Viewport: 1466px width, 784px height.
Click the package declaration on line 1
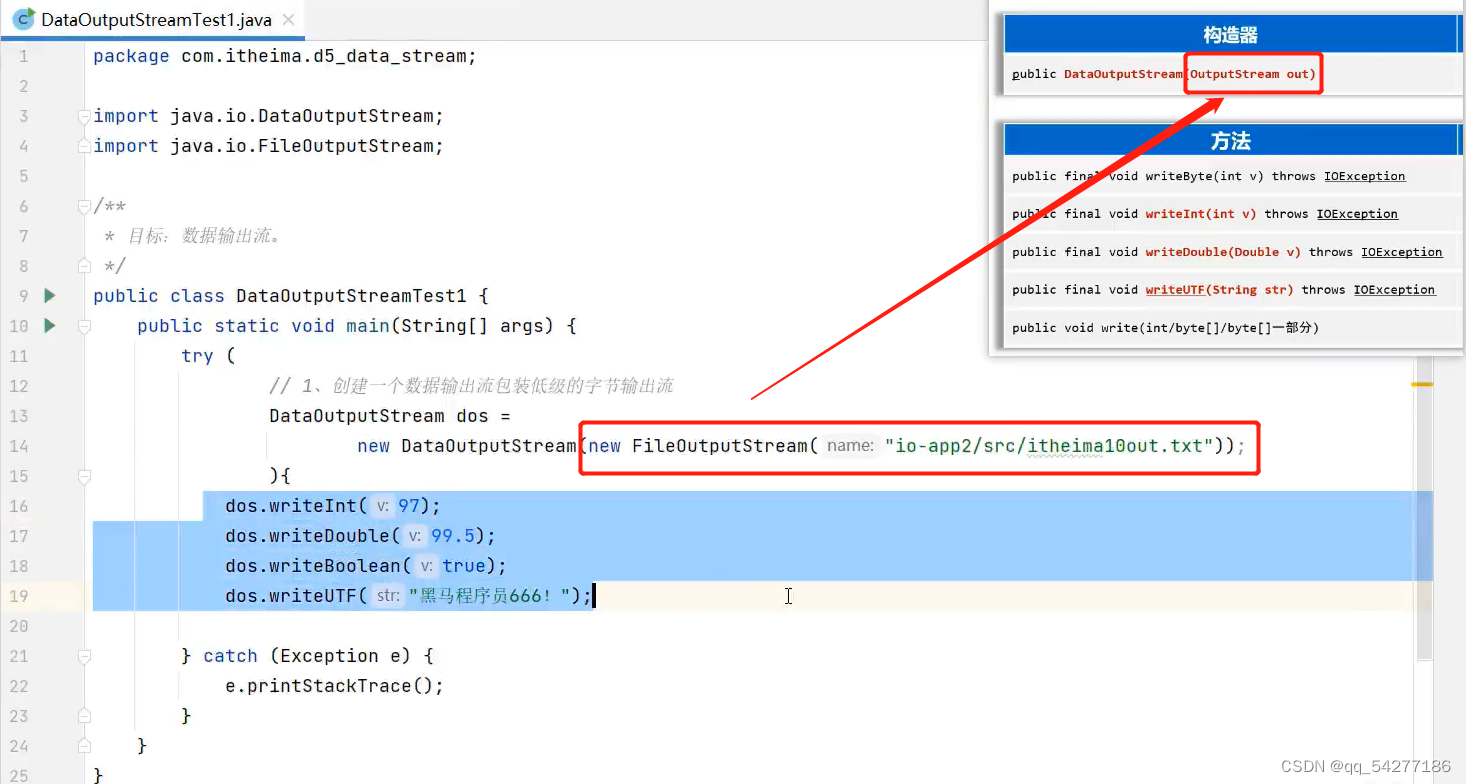285,56
